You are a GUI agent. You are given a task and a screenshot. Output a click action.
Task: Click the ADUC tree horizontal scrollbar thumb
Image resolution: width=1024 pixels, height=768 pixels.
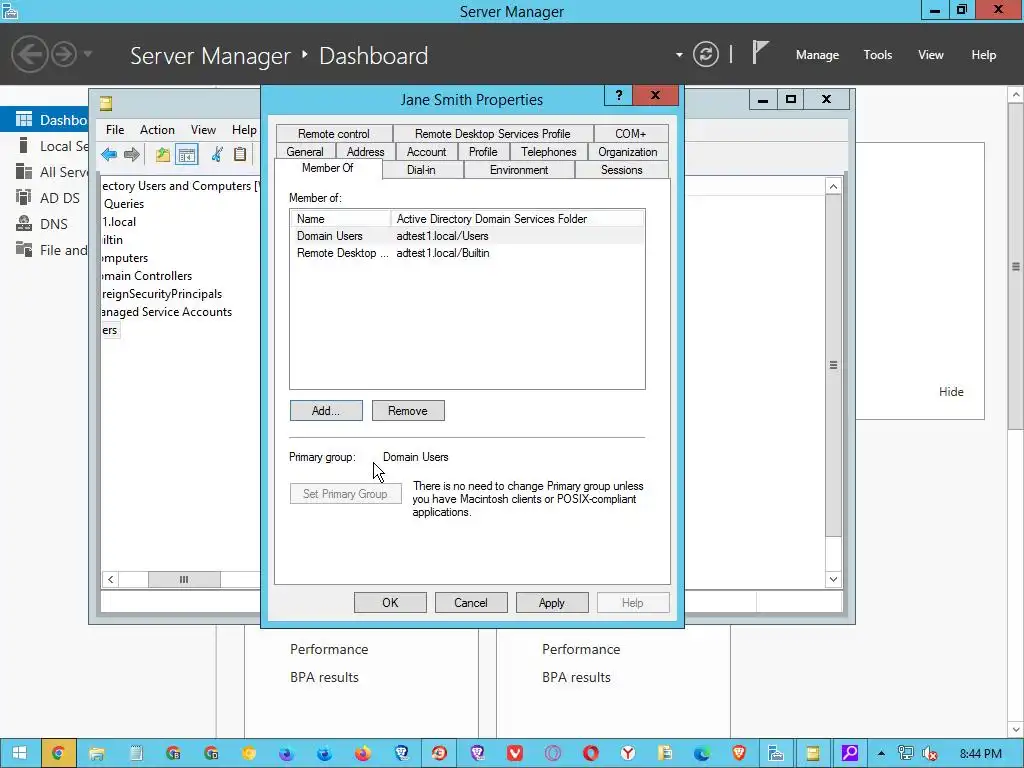point(184,579)
